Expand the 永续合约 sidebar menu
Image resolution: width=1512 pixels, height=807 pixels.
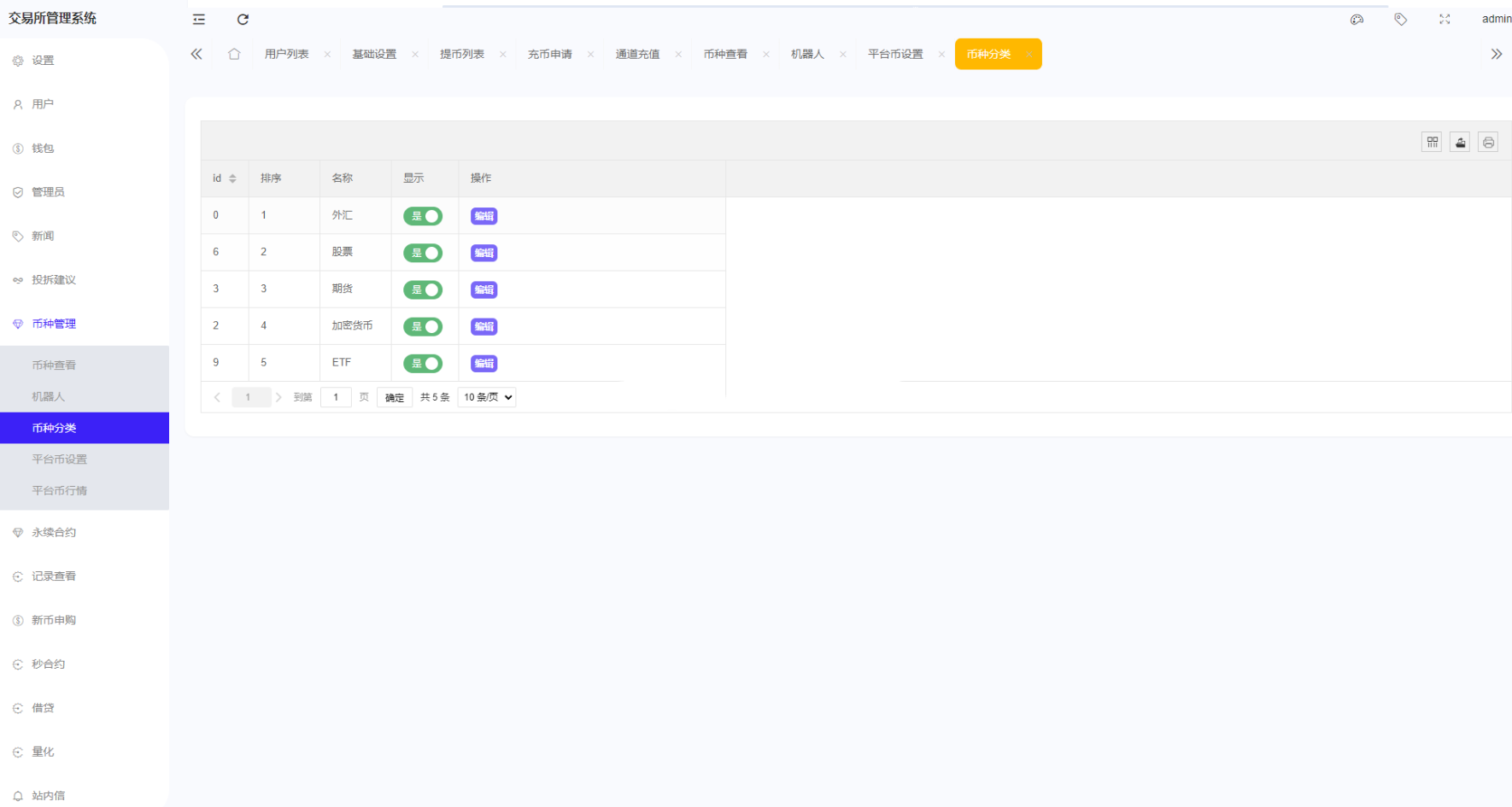coord(54,532)
